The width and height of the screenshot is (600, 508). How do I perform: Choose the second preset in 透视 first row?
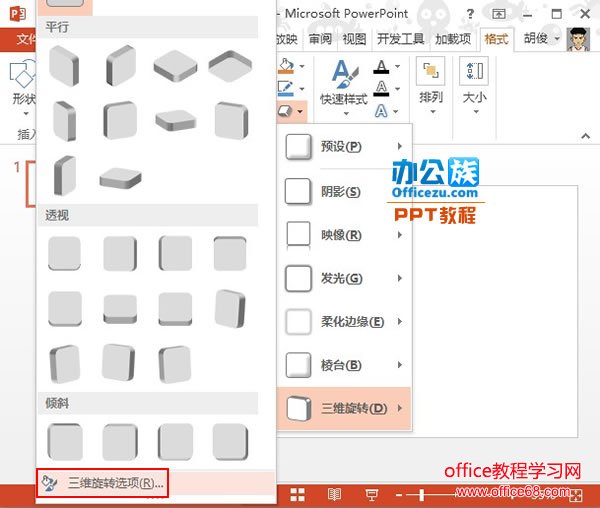(x=120, y=253)
